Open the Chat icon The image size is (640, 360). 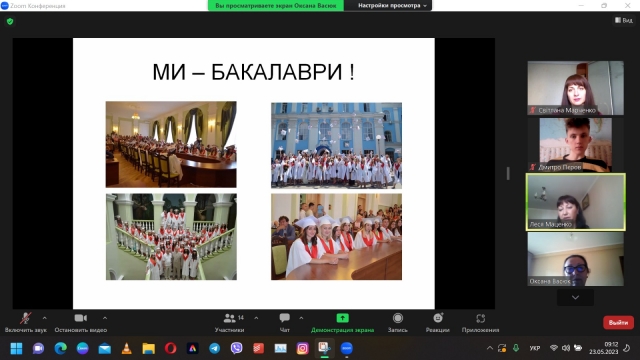pyautogui.click(x=284, y=318)
